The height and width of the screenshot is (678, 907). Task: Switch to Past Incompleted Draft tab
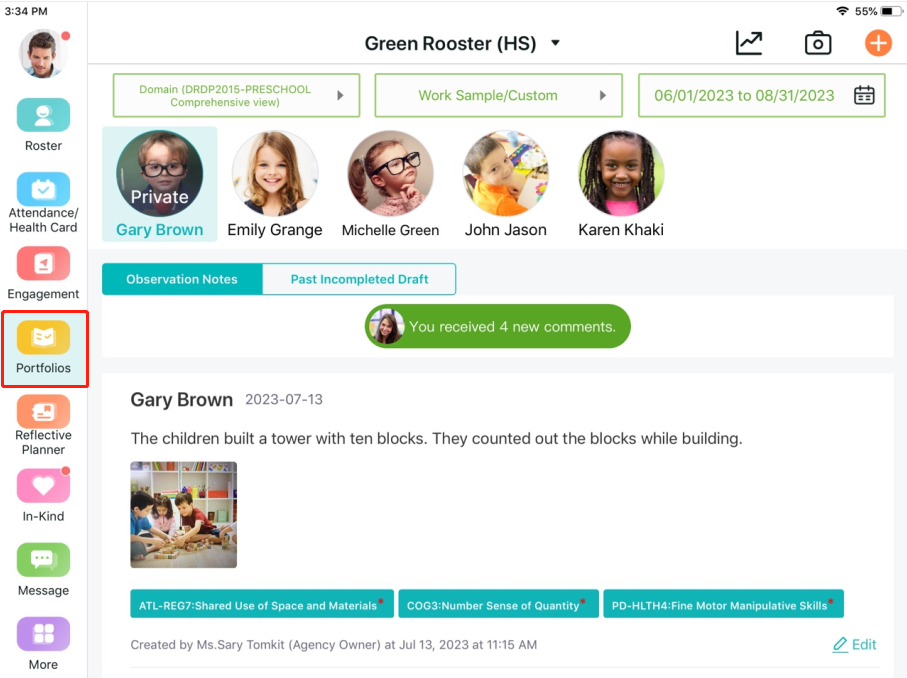359,279
